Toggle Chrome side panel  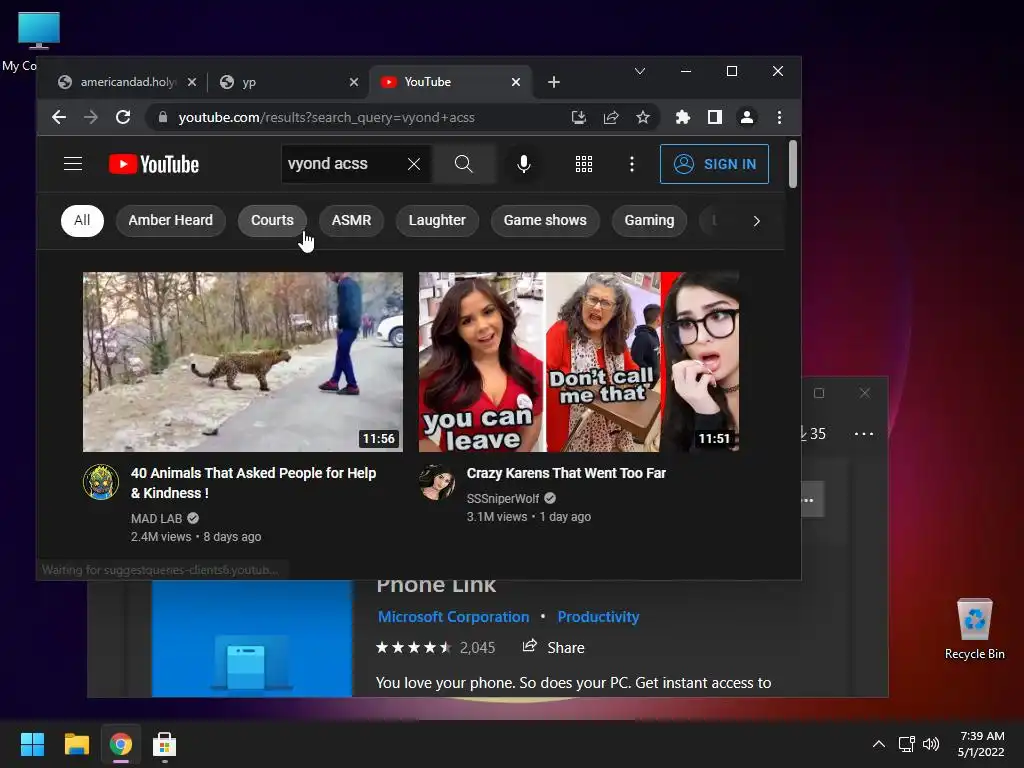click(x=714, y=118)
